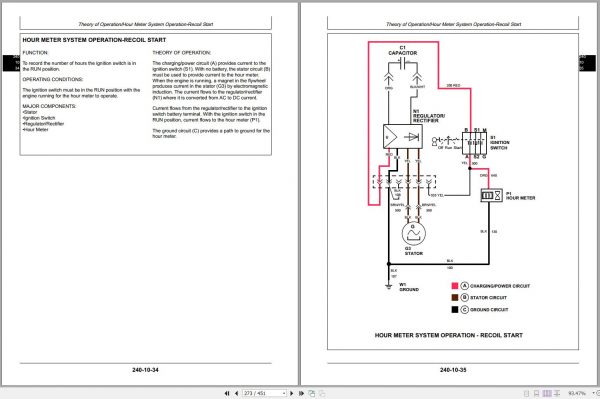Viewport: 600px width, 399px height.
Task: Select single page layout icon
Action: [527, 393]
